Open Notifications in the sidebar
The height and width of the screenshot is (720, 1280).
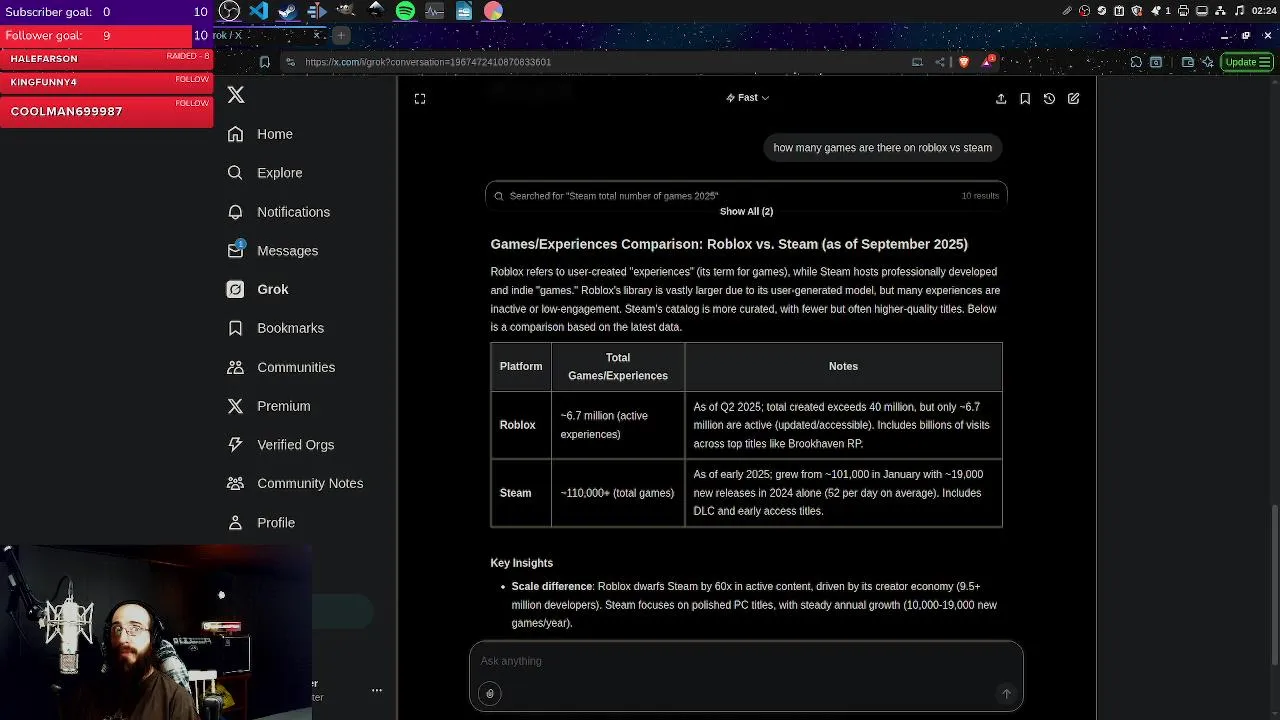pyautogui.click(x=278, y=212)
